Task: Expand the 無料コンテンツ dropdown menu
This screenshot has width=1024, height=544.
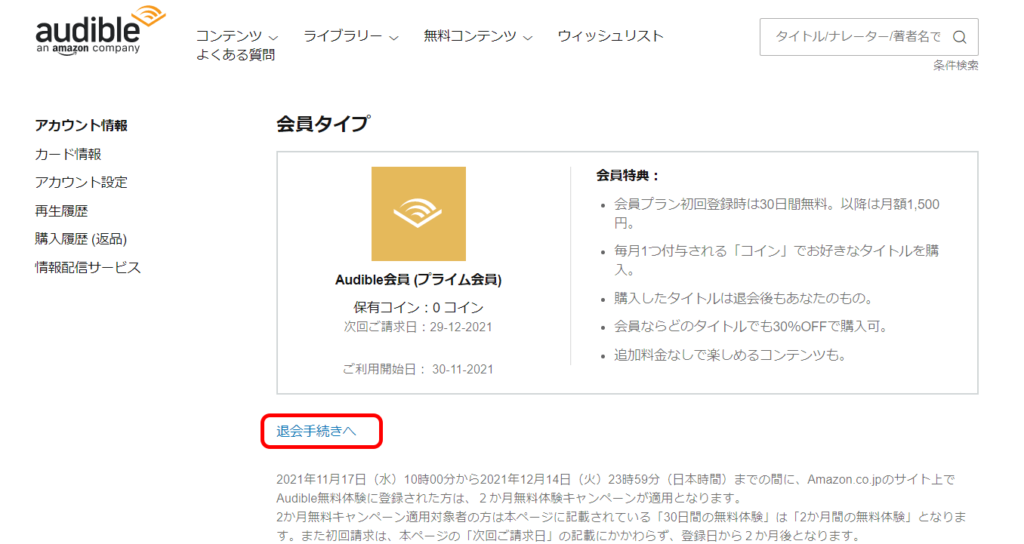Action: point(478,36)
